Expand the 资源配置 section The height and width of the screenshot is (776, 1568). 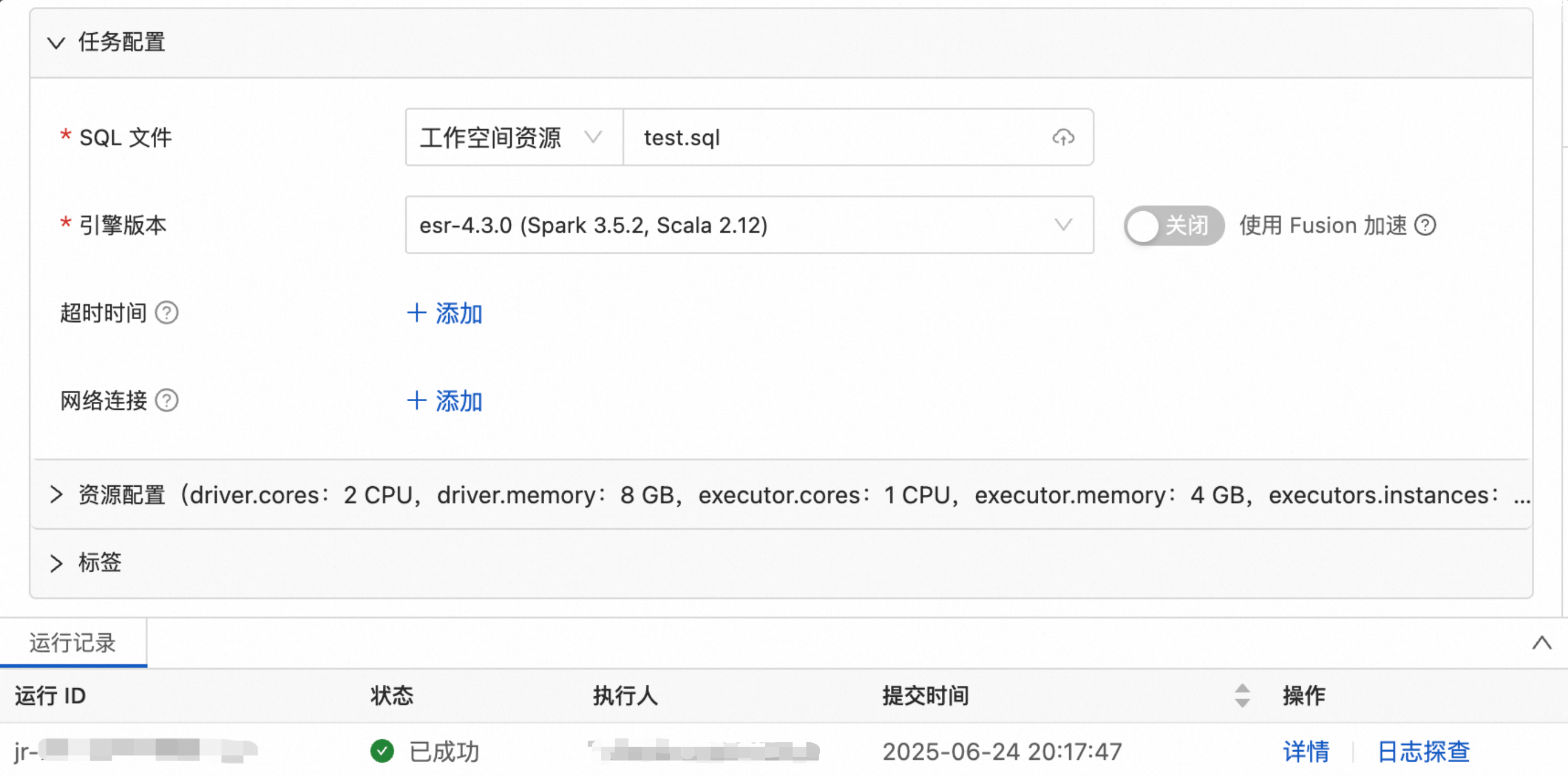pyautogui.click(x=57, y=495)
